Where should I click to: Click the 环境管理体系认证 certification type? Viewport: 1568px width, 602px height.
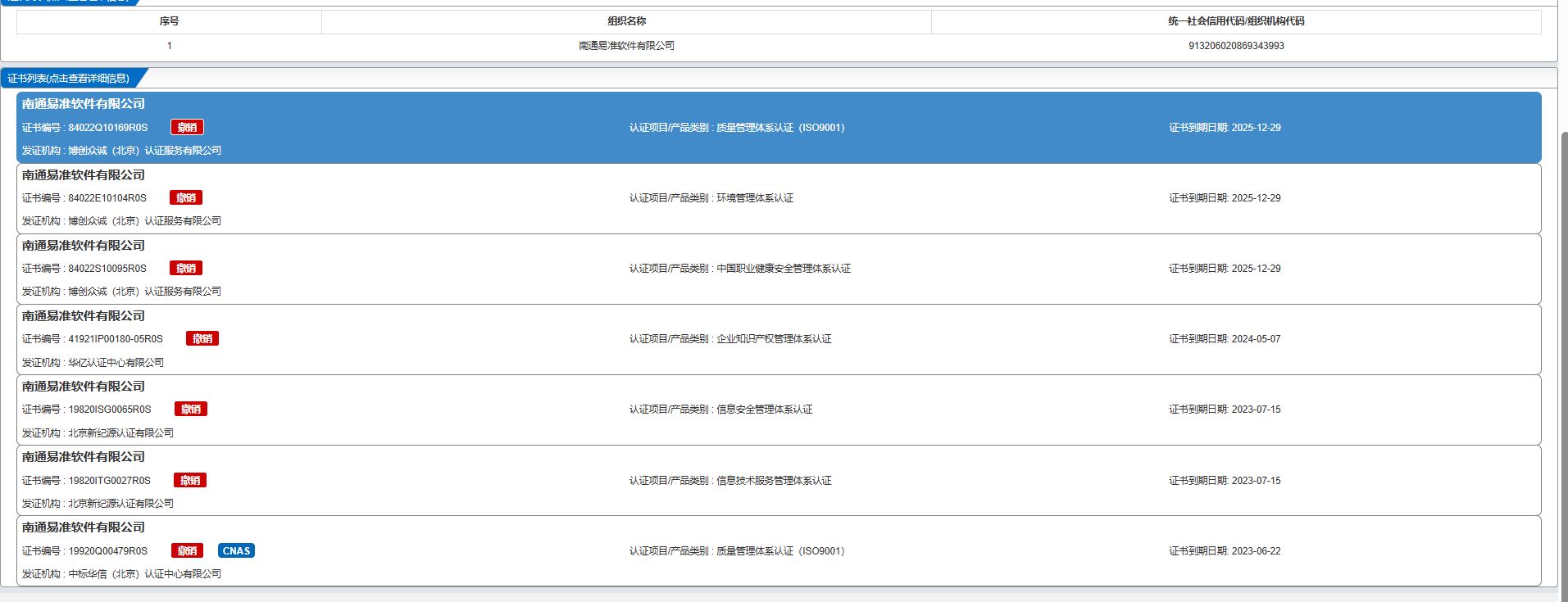click(x=755, y=198)
